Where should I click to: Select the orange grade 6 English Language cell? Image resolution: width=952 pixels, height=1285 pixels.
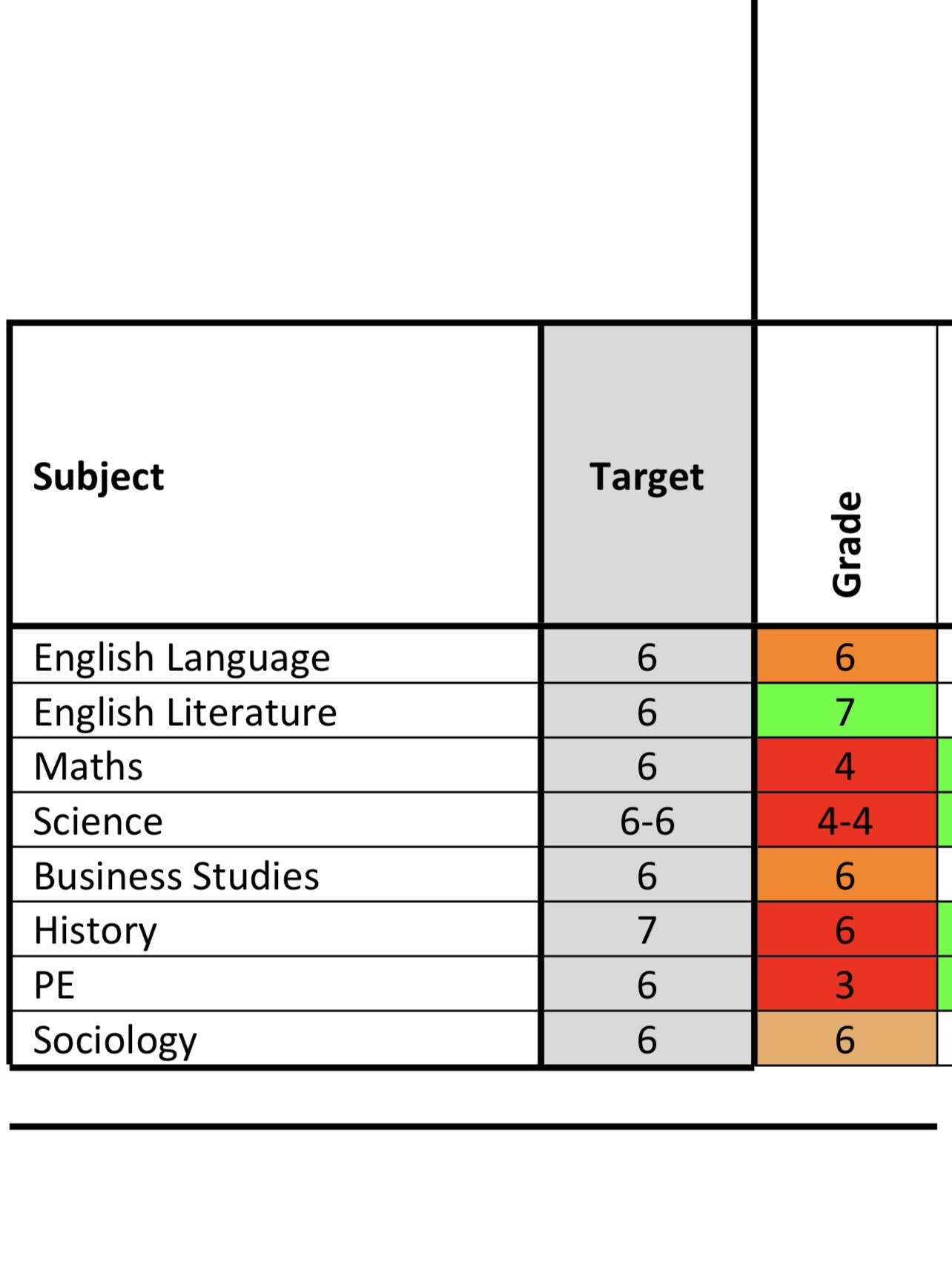[847, 657]
